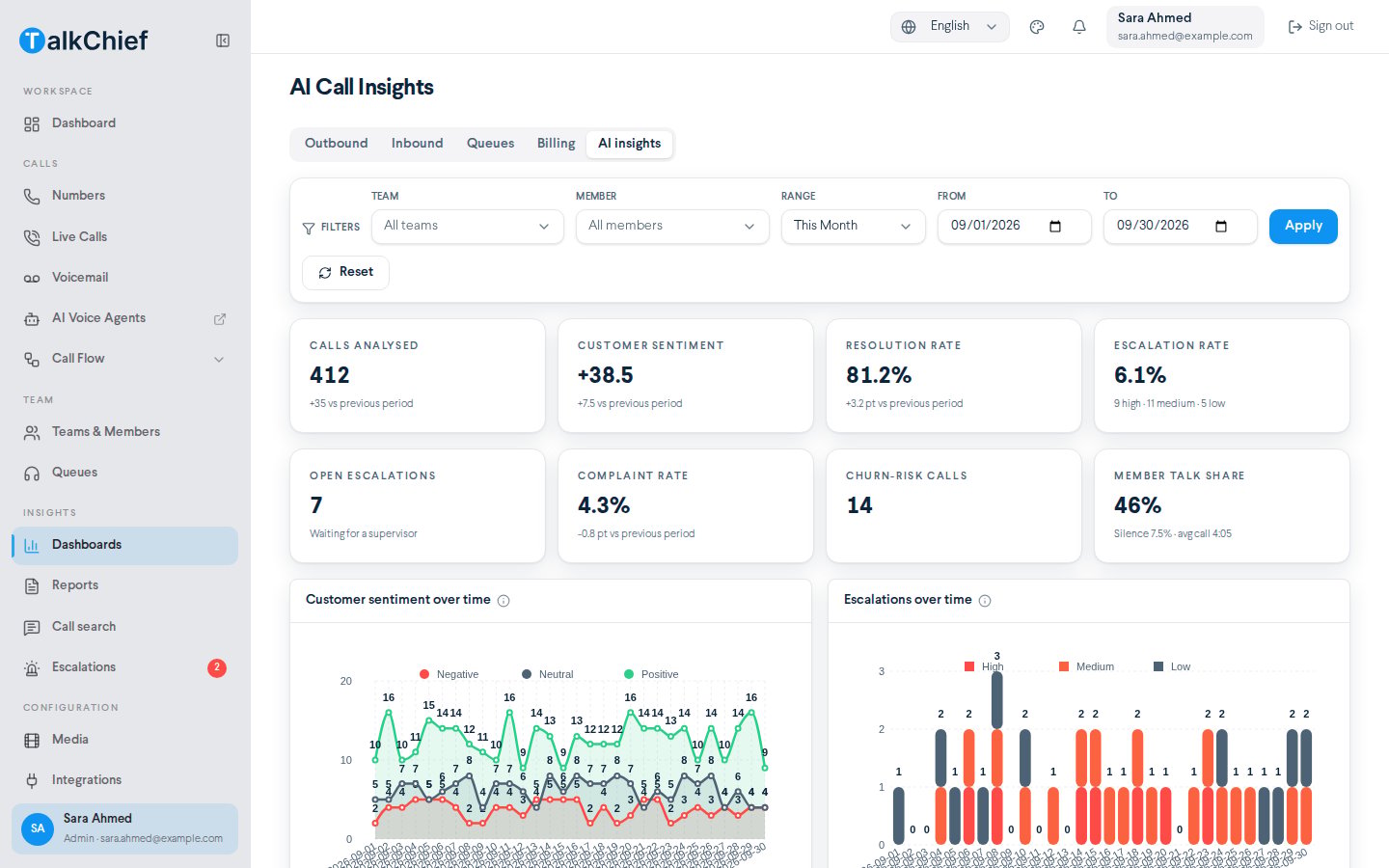The height and width of the screenshot is (868, 1389).
Task: Open the From date calendar picker
Action: tap(1055, 227)
